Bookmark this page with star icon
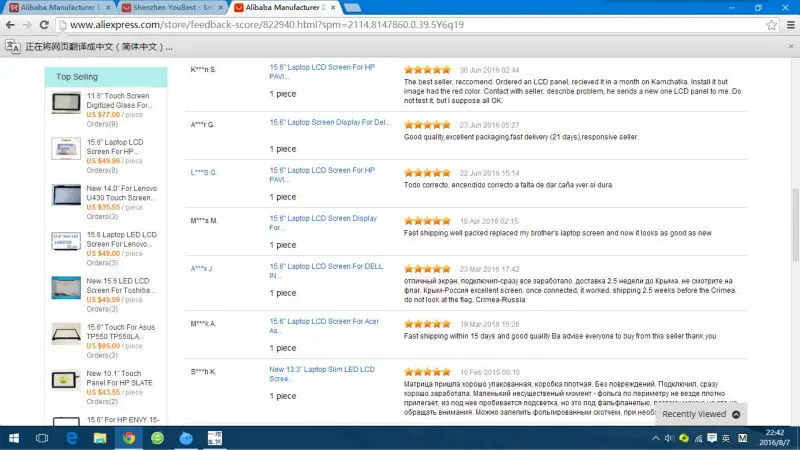 pyautogui.click(x=771, y=24)
